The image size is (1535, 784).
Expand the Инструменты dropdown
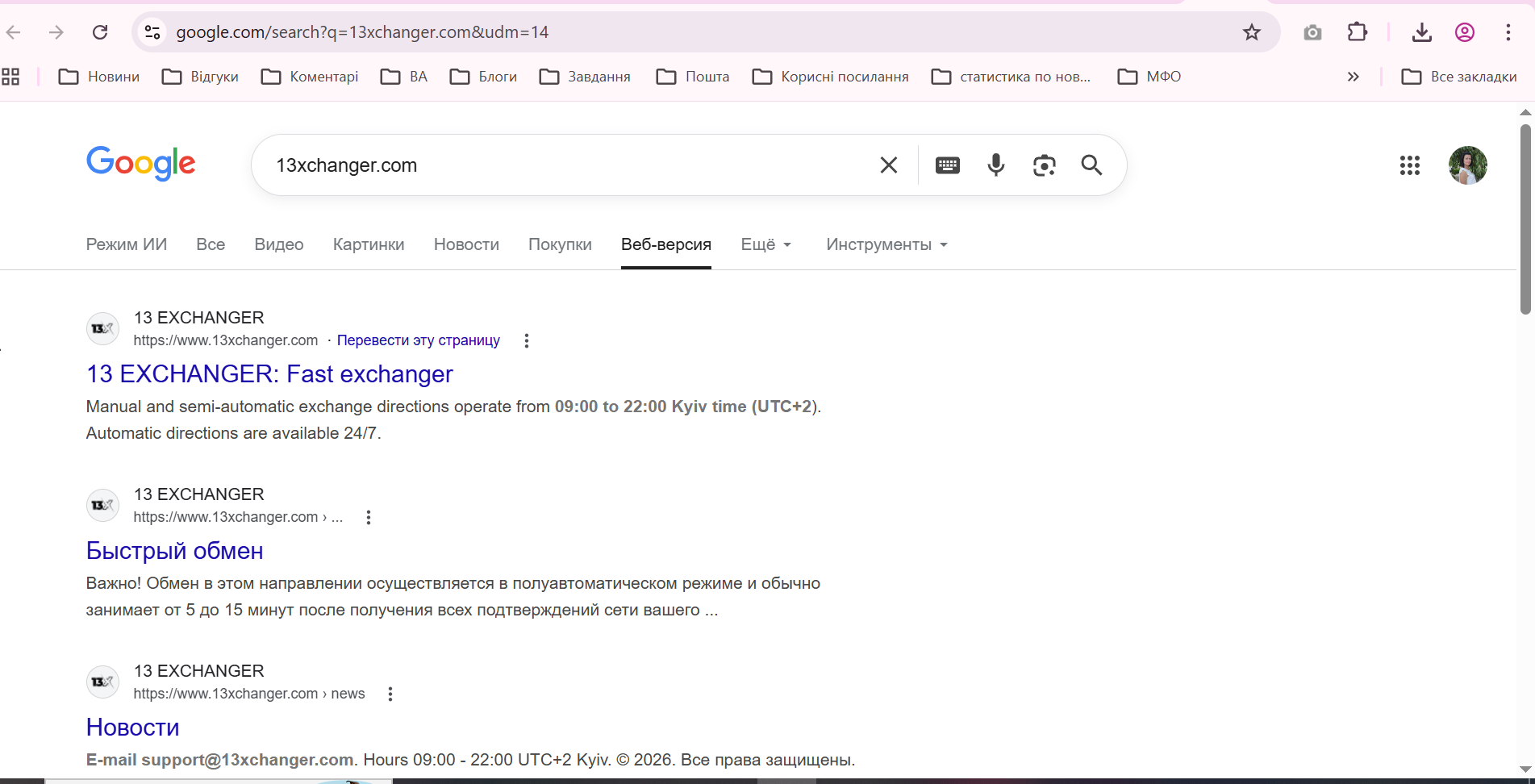[x=886, y=244]
